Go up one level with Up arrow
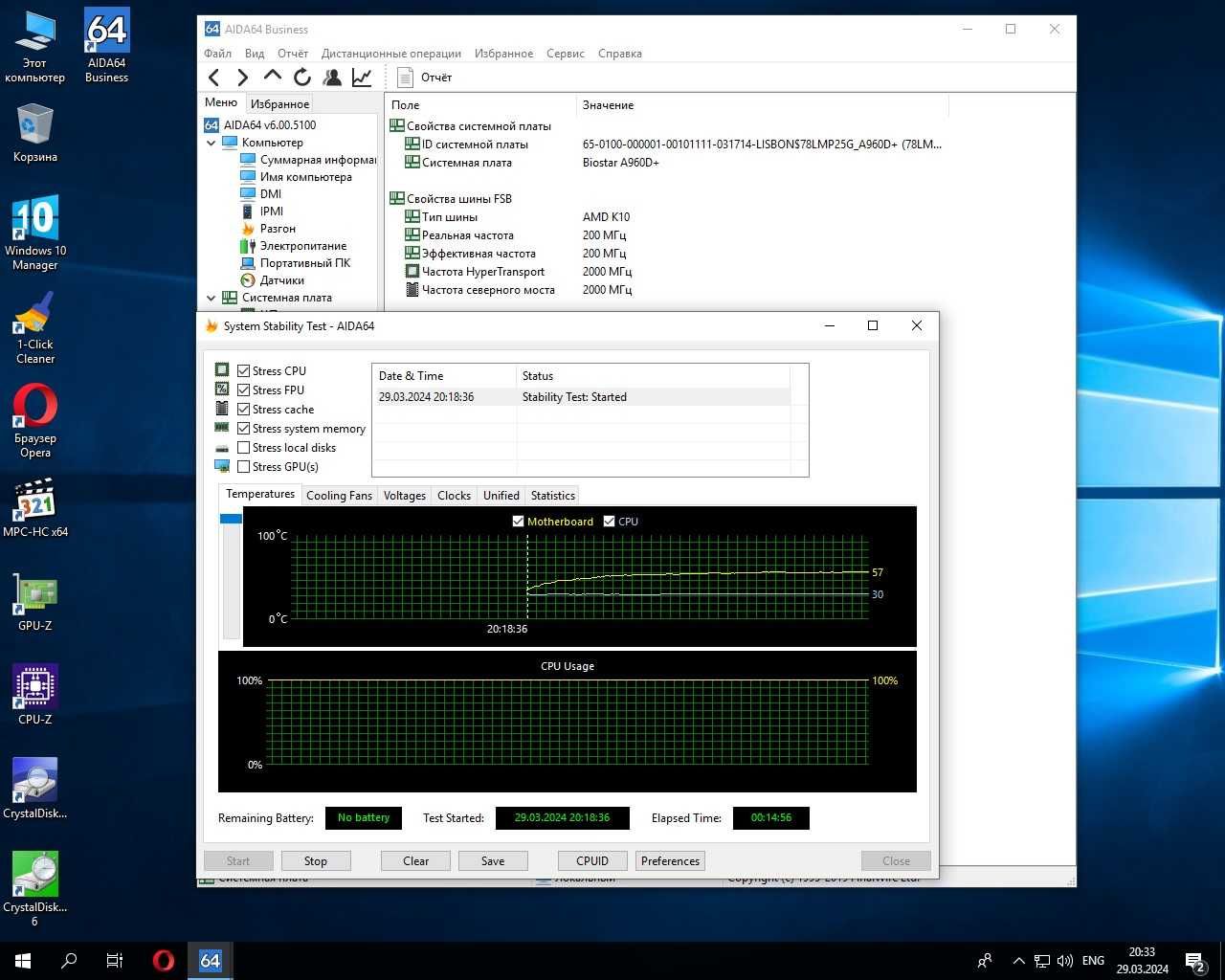The width and height of the screenshot is (1225, 980). pos(273,77)
